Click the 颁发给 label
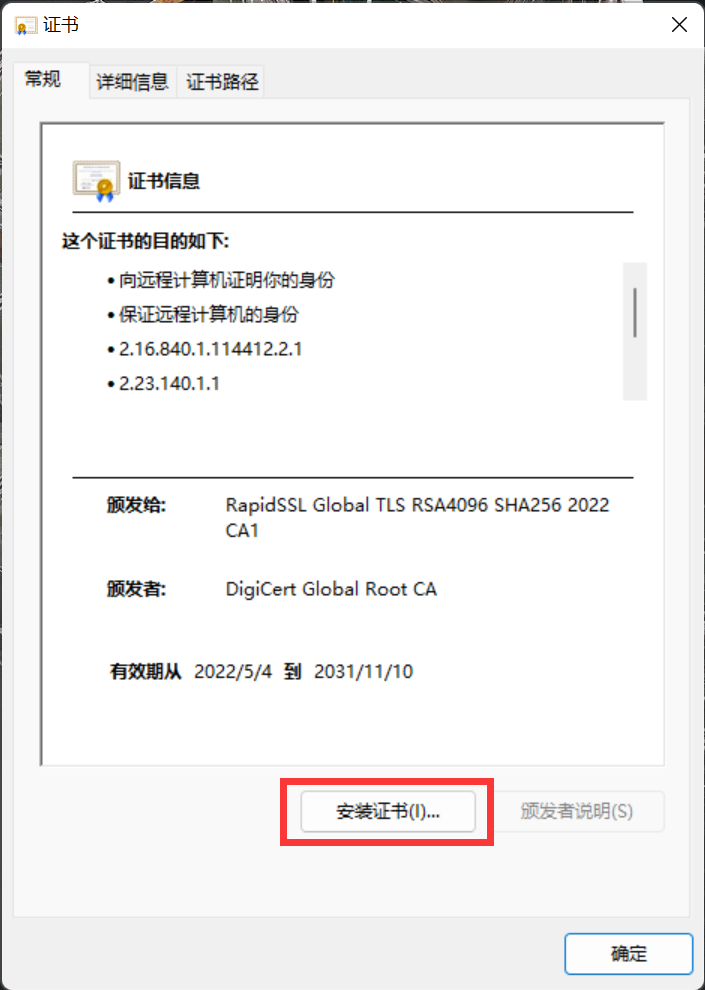This screenshot has width=705, height=990. pos(136,505)
